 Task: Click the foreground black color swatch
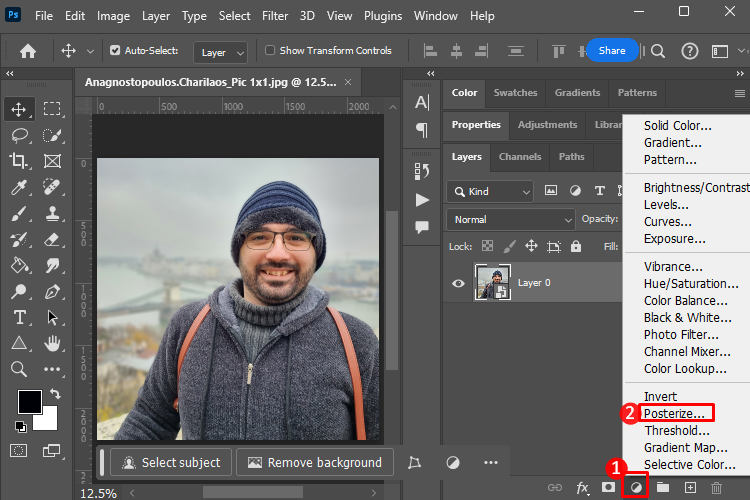(x=29, y=401)
